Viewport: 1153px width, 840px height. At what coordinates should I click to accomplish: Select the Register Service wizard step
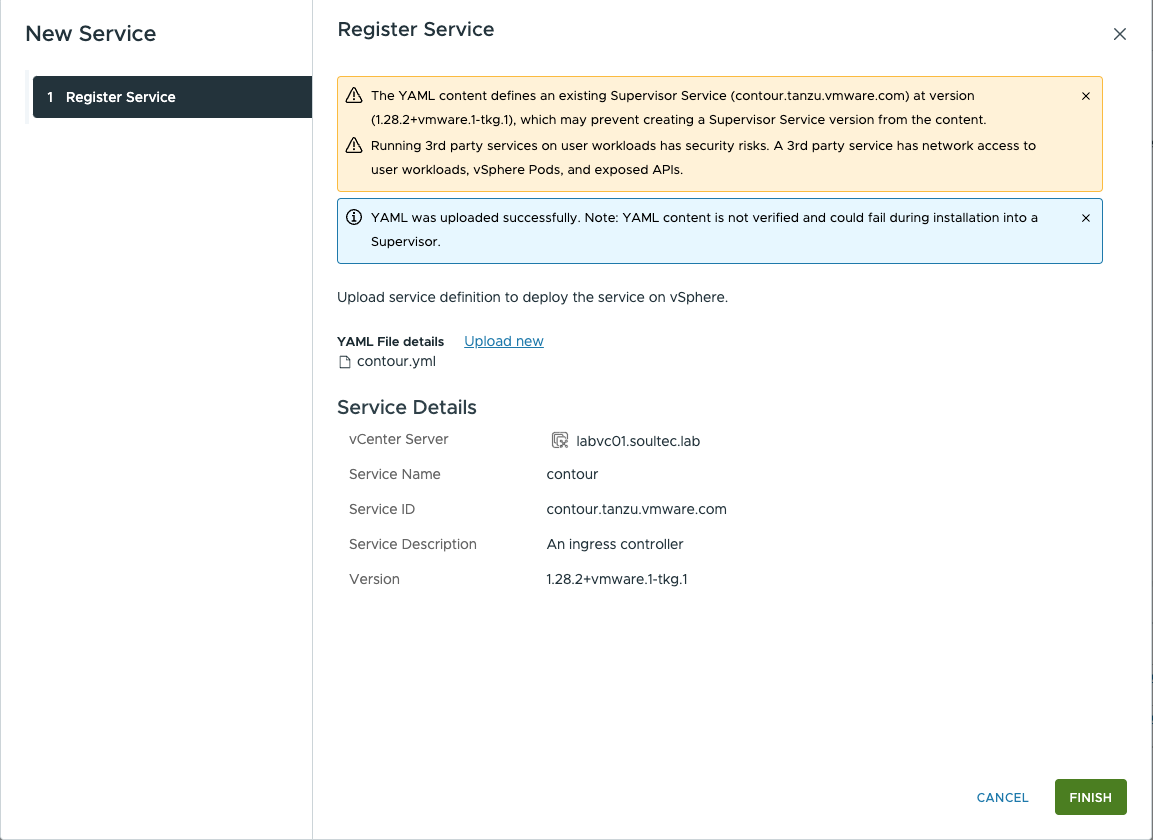click(172, 97)
